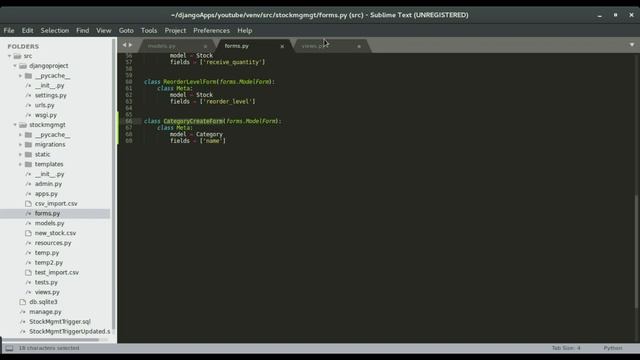
Task: Switch to the models.py tab
Action: pyautogui.click(x=176, y=46)
